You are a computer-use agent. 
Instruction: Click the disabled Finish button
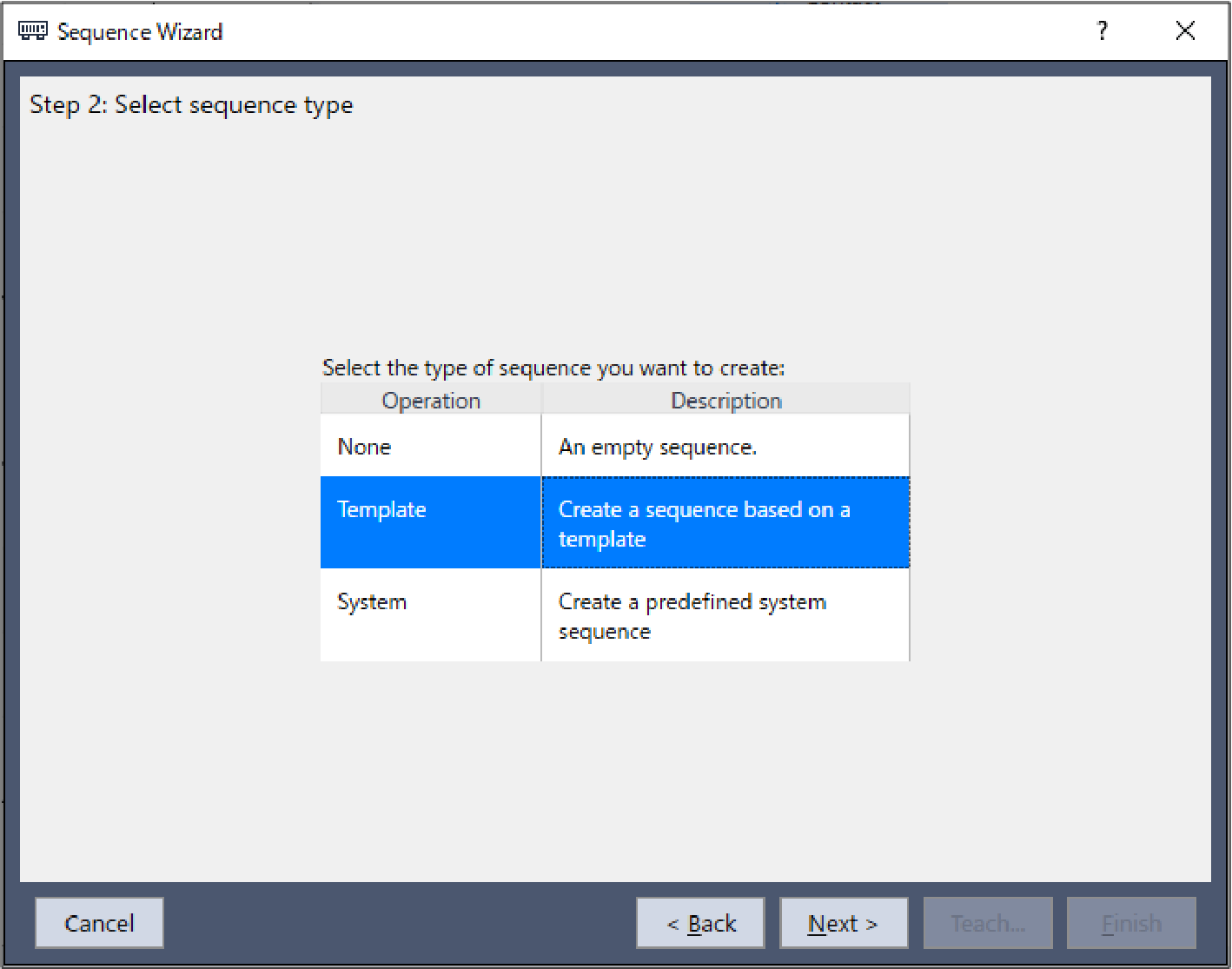(x=1131, y=923)
